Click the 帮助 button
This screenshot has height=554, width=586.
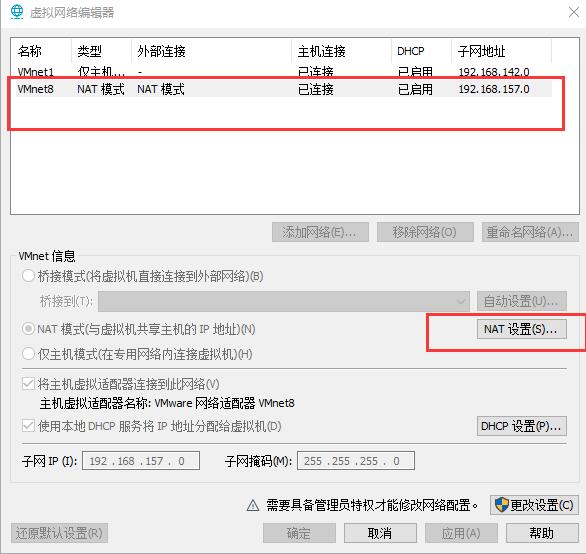pyautogui.click(x=542, y=533)
